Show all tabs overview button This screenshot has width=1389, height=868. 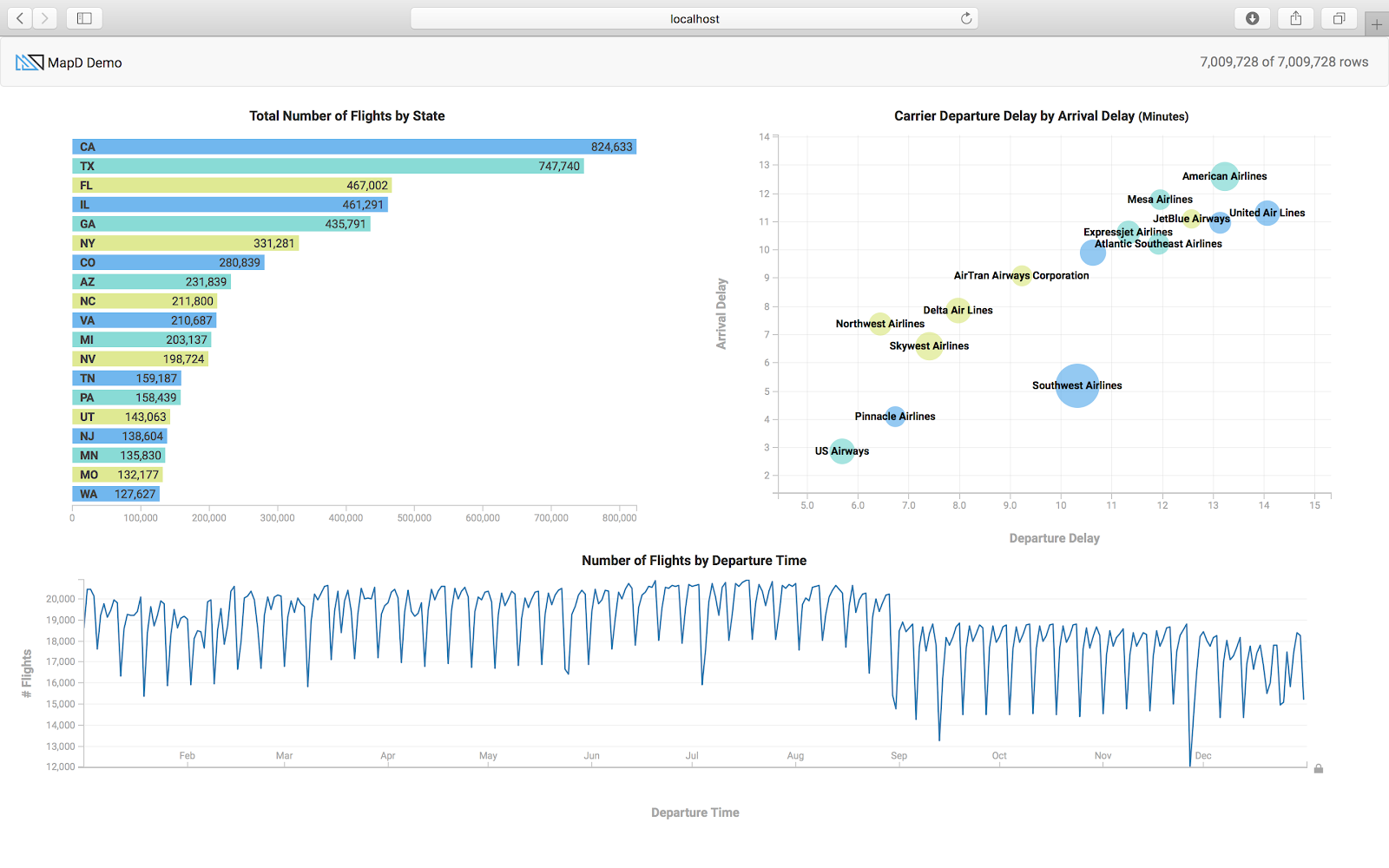(1339, 18)
